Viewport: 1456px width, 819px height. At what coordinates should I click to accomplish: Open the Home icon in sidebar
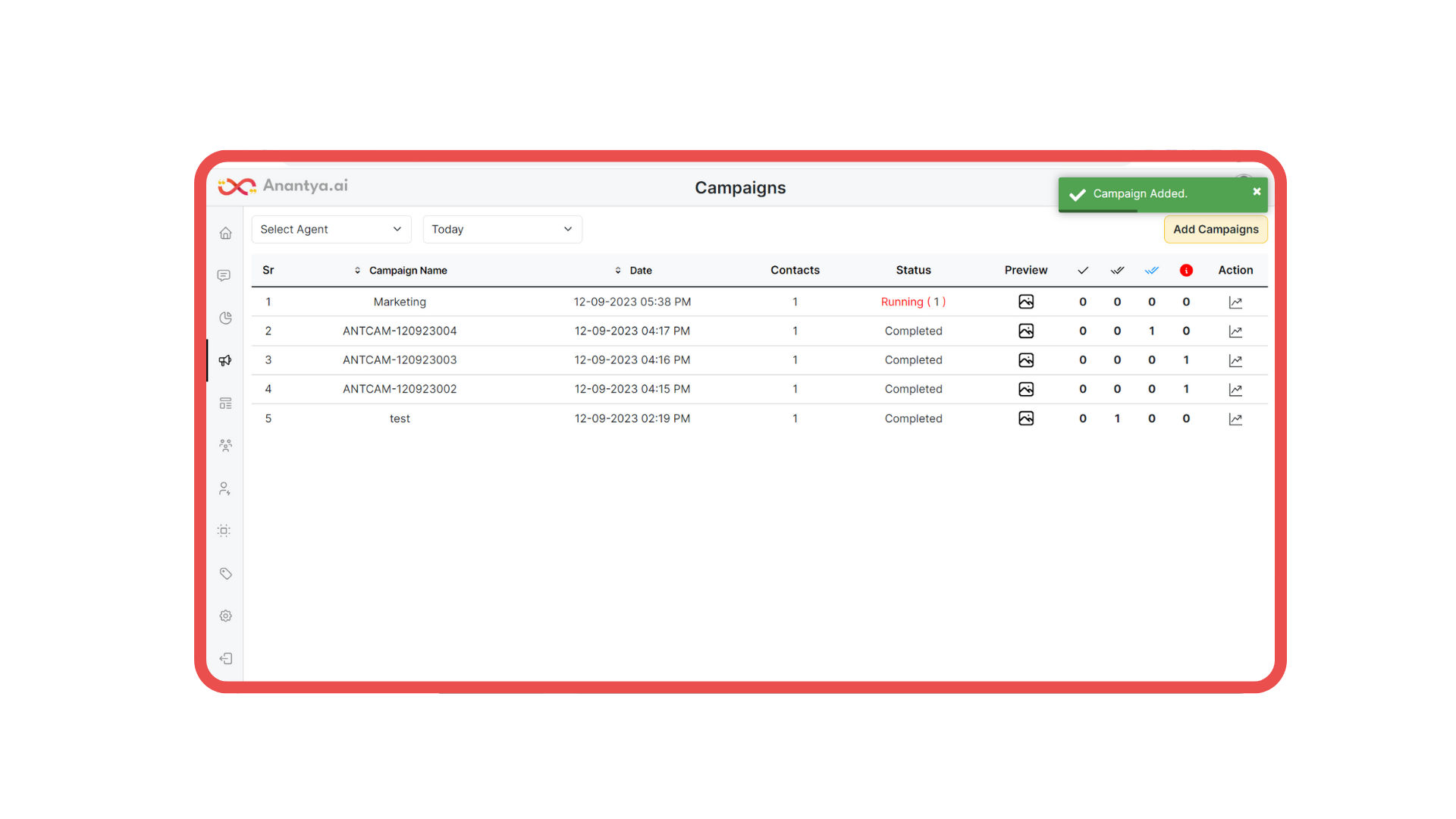(225, 234)
